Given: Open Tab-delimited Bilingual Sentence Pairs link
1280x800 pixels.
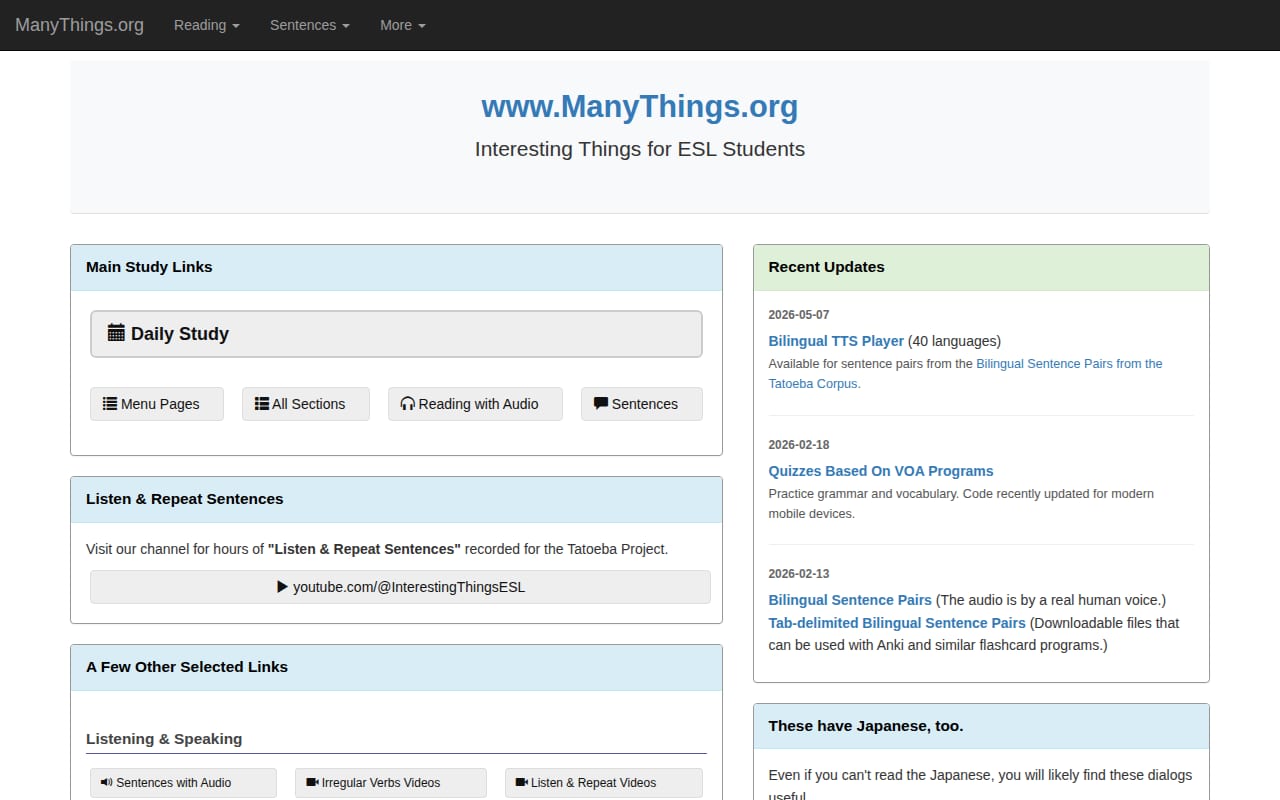Looking at the screenshot, I should (x=897, y=623).
